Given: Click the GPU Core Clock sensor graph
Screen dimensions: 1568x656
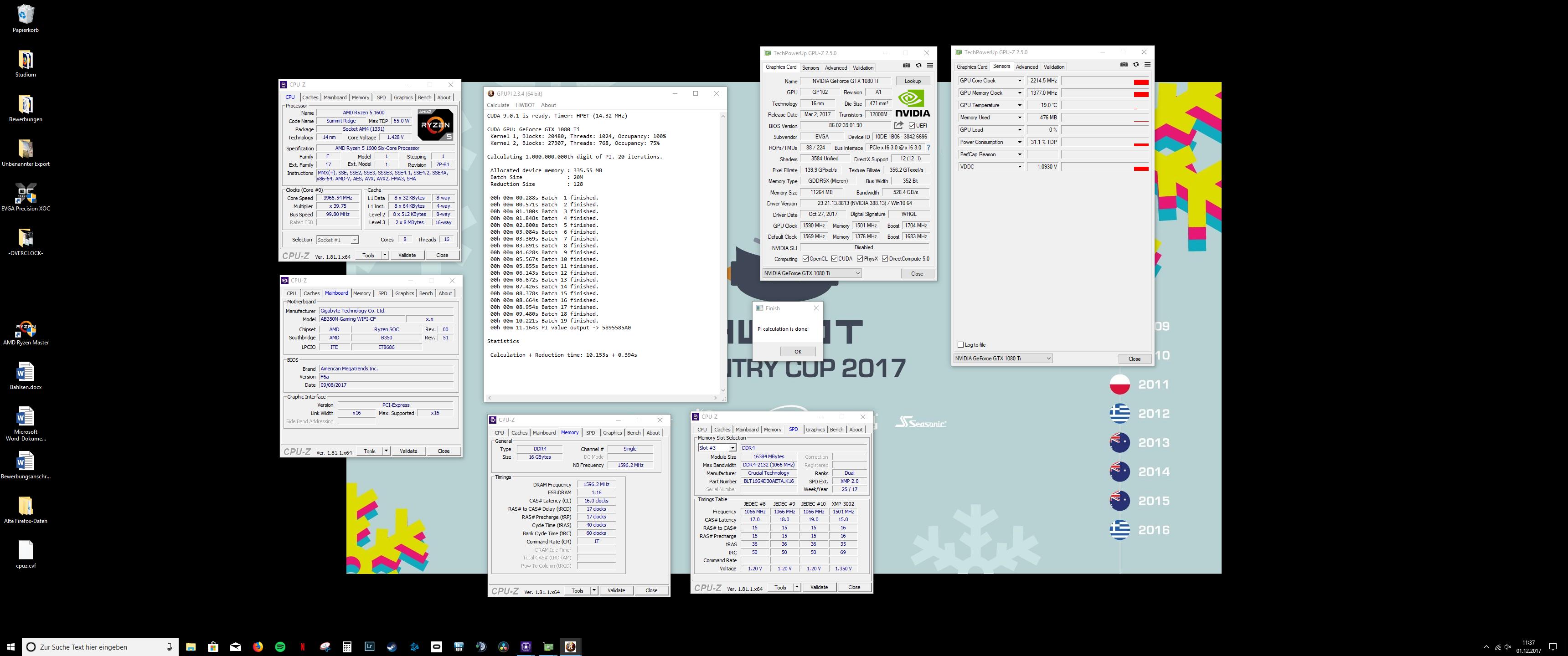Looking at the screenshot, I should pyautogui.click(x=1105, y=80).
